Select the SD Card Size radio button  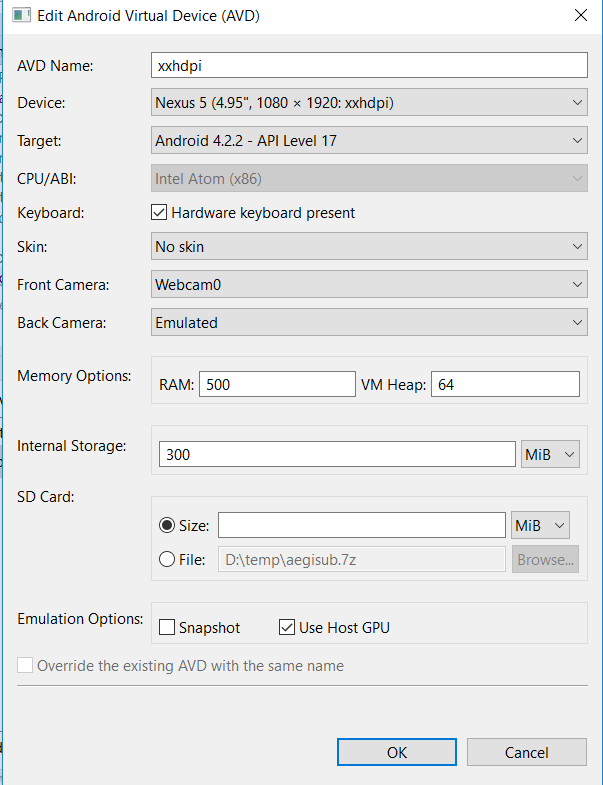pyautogui.click(x=167, y=525)
